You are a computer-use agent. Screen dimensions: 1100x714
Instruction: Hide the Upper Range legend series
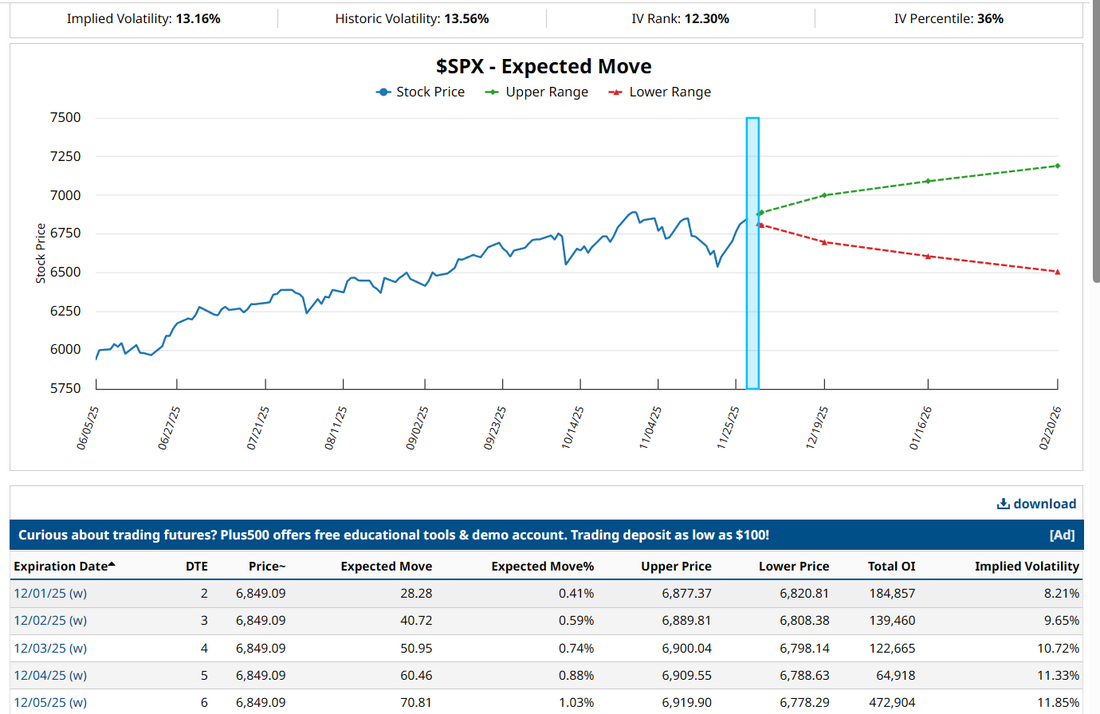[537, 92]
